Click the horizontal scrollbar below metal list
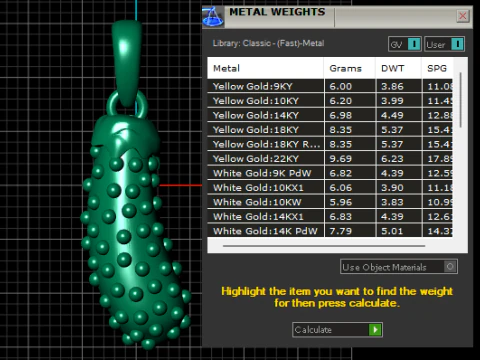Image resolution: width=480 pixels, height=360 pixels. coord(324,246)
